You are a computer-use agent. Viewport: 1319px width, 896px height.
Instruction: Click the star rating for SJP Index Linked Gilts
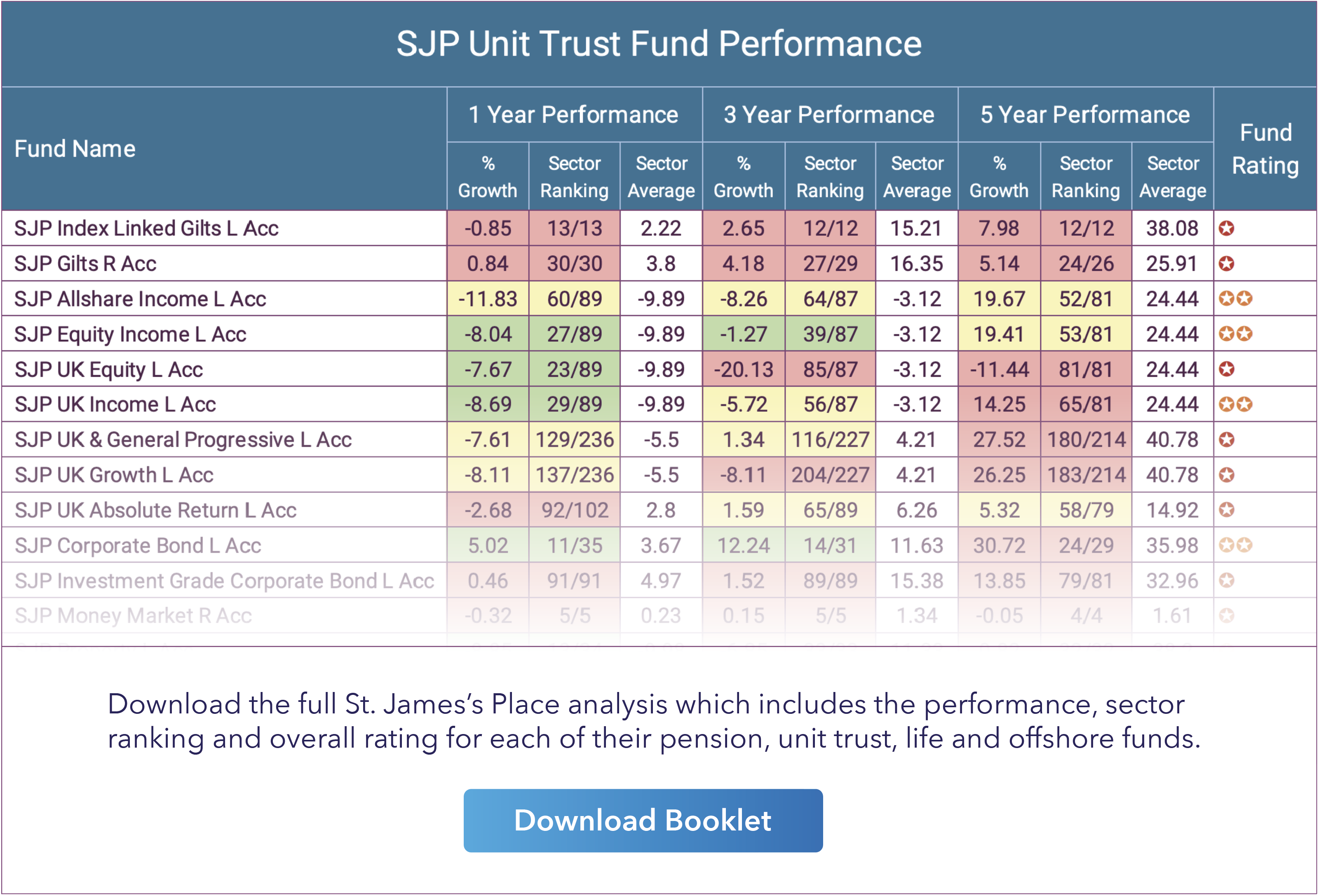point(1227,229)
